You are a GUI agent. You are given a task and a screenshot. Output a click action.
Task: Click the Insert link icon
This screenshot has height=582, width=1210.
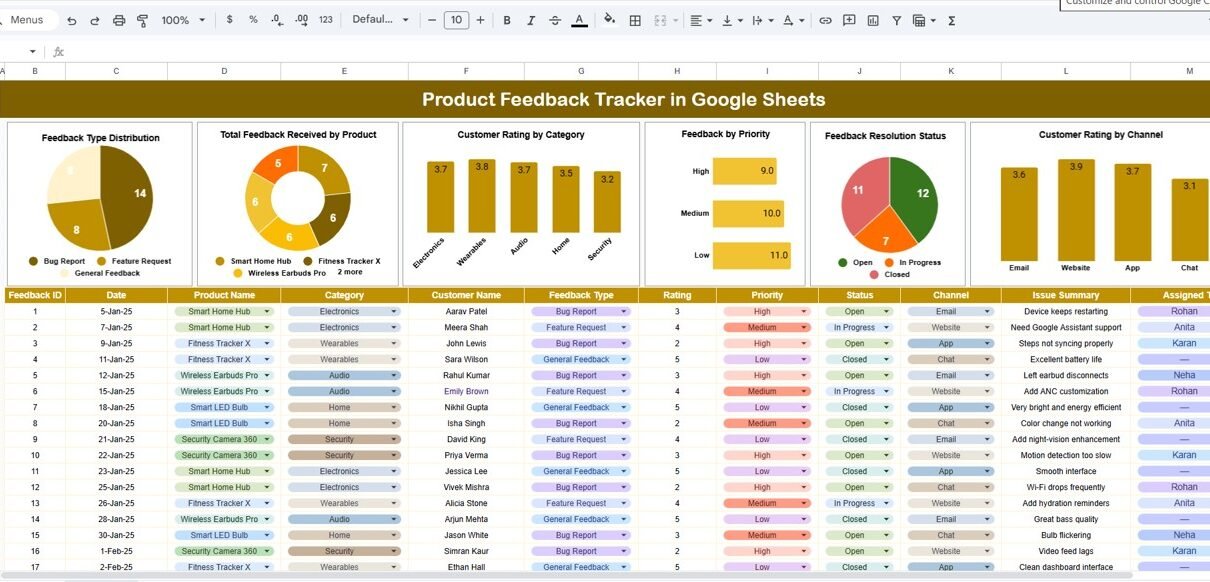coord(825,20)
